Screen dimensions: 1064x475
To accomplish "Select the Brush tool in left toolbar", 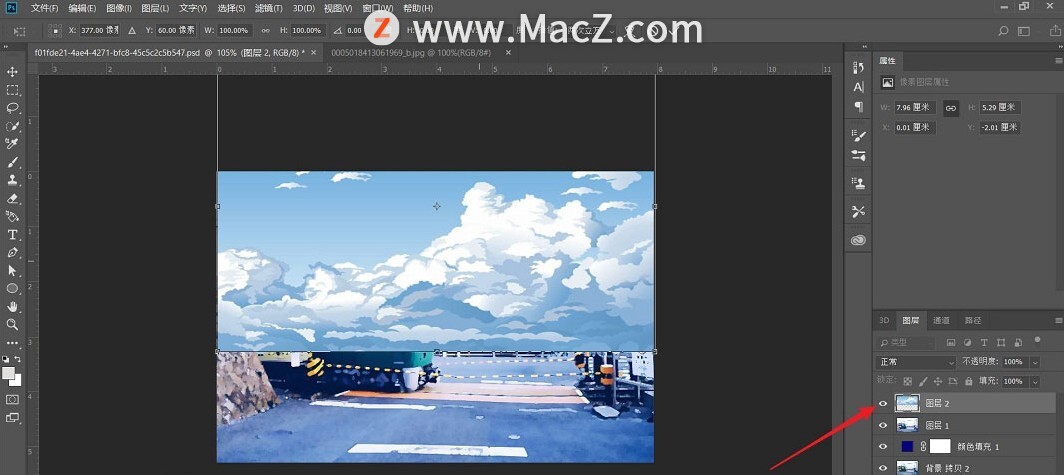I will [x=13, y=162].
